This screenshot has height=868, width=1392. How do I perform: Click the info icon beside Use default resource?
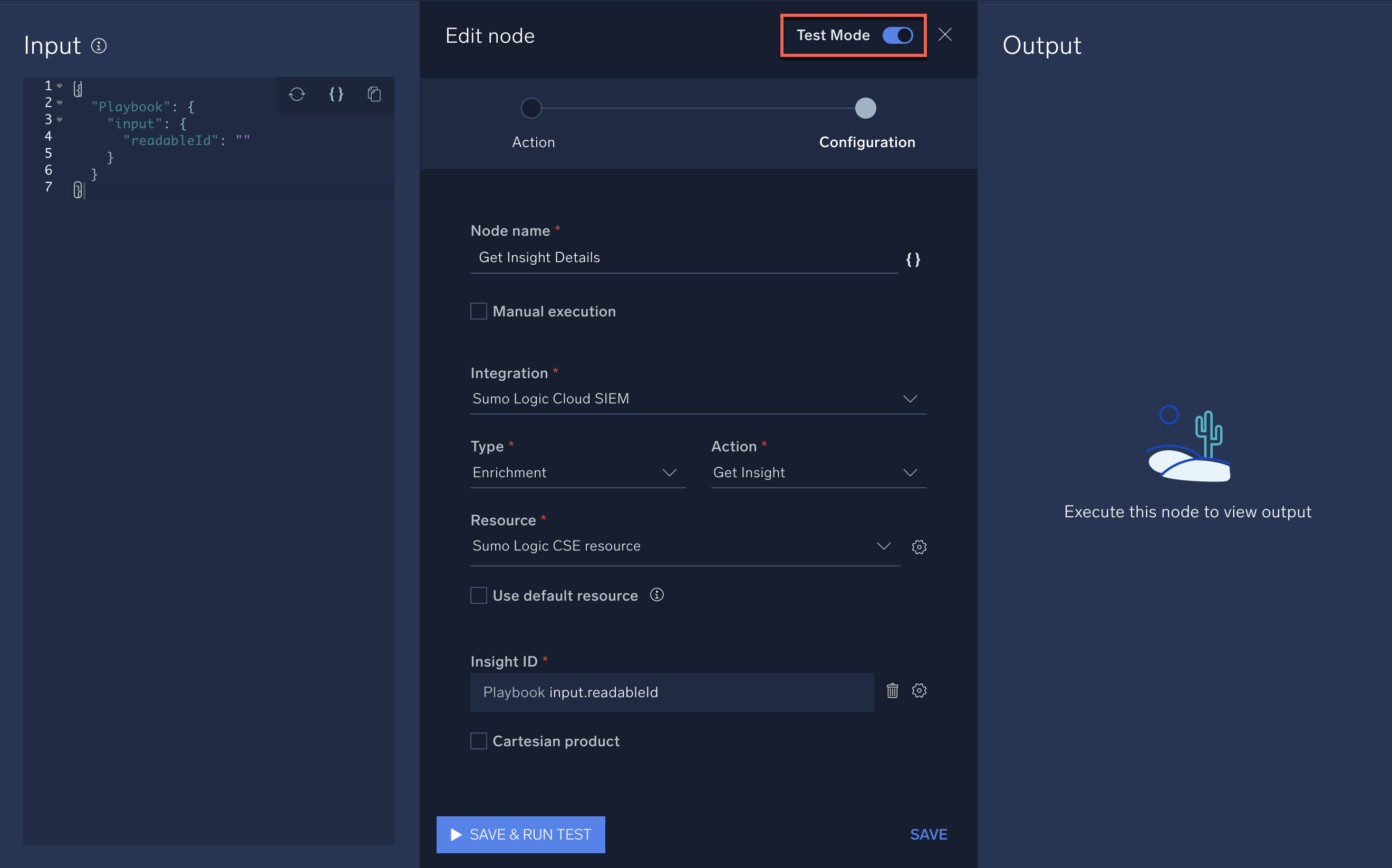(656, 595)
